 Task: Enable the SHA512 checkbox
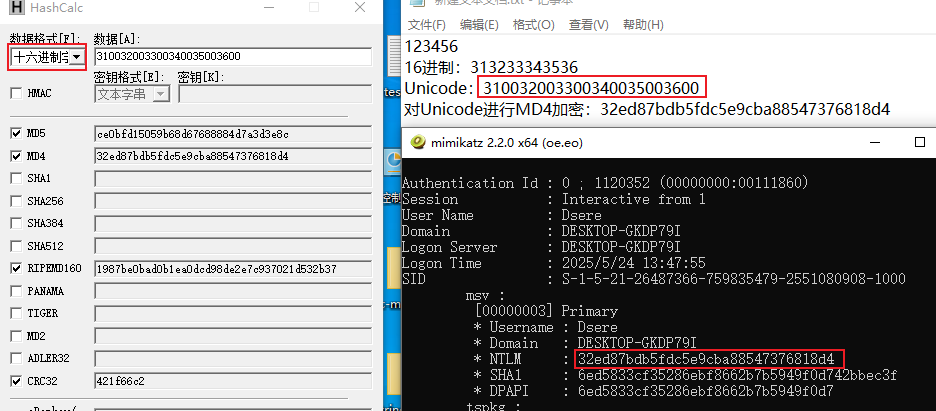click(16, 246)
